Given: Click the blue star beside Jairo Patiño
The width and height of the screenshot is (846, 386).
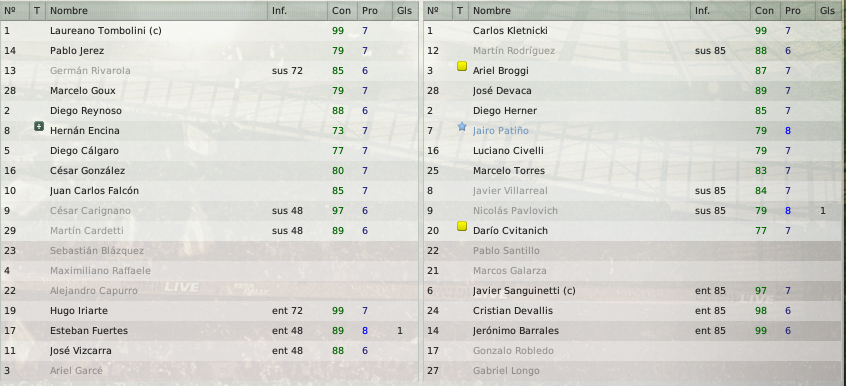Looking at the screenshot, I should (x=462, y=127).
